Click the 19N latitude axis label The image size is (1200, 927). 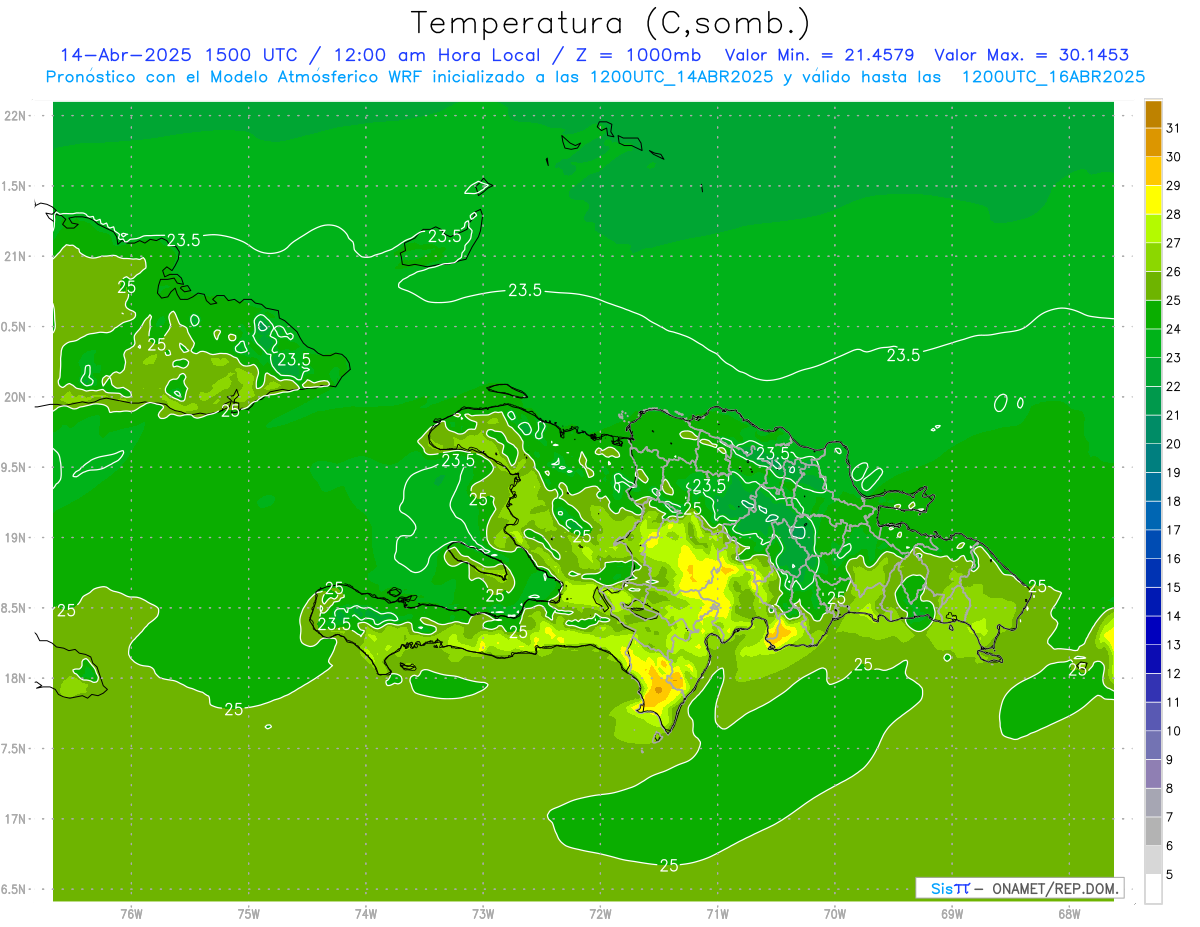pos(16,538)
